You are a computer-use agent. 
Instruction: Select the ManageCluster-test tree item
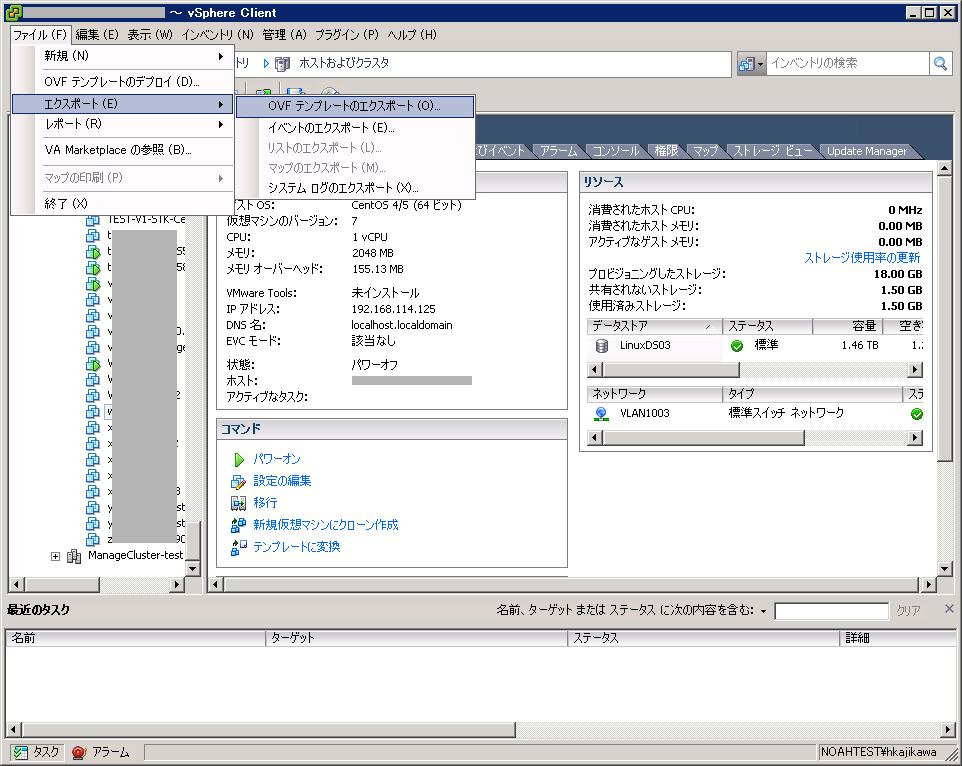[x=135, y=556]
